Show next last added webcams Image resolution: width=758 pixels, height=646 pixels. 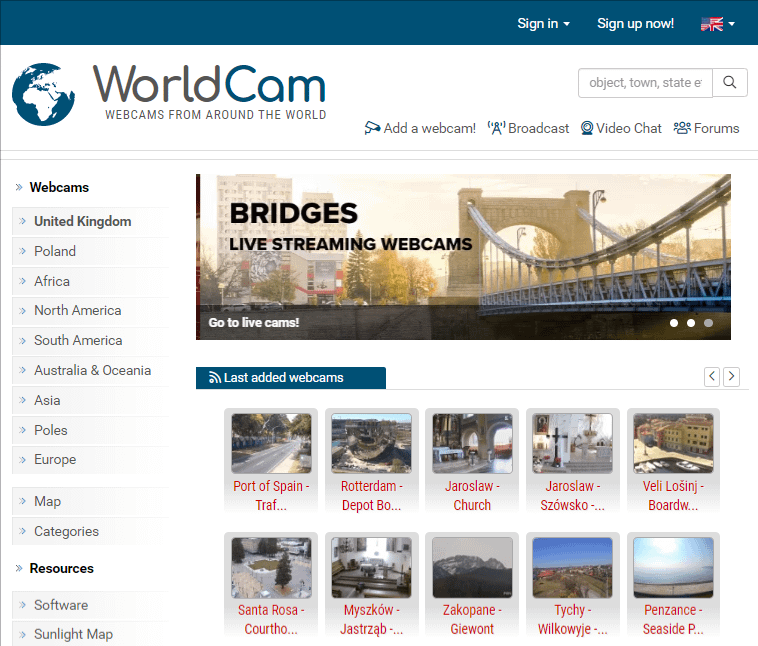click(x=732, y=377)
